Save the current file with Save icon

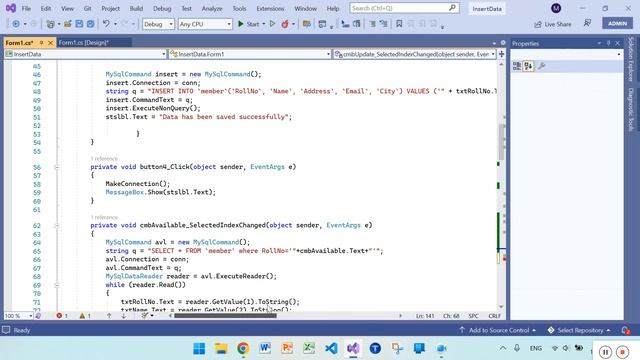[79, 24]
